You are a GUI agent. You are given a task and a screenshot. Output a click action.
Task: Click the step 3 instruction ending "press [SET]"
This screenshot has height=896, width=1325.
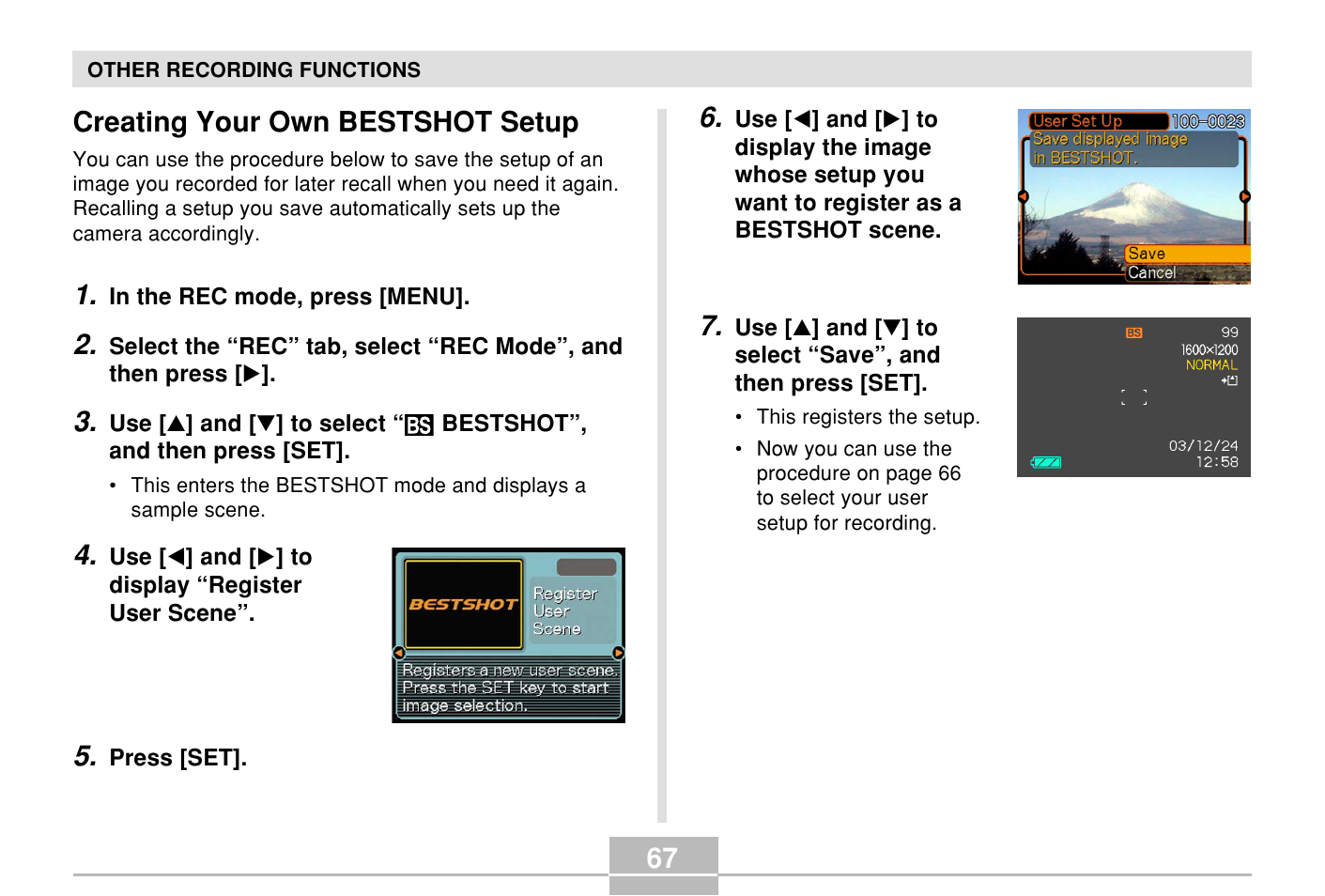347,437
